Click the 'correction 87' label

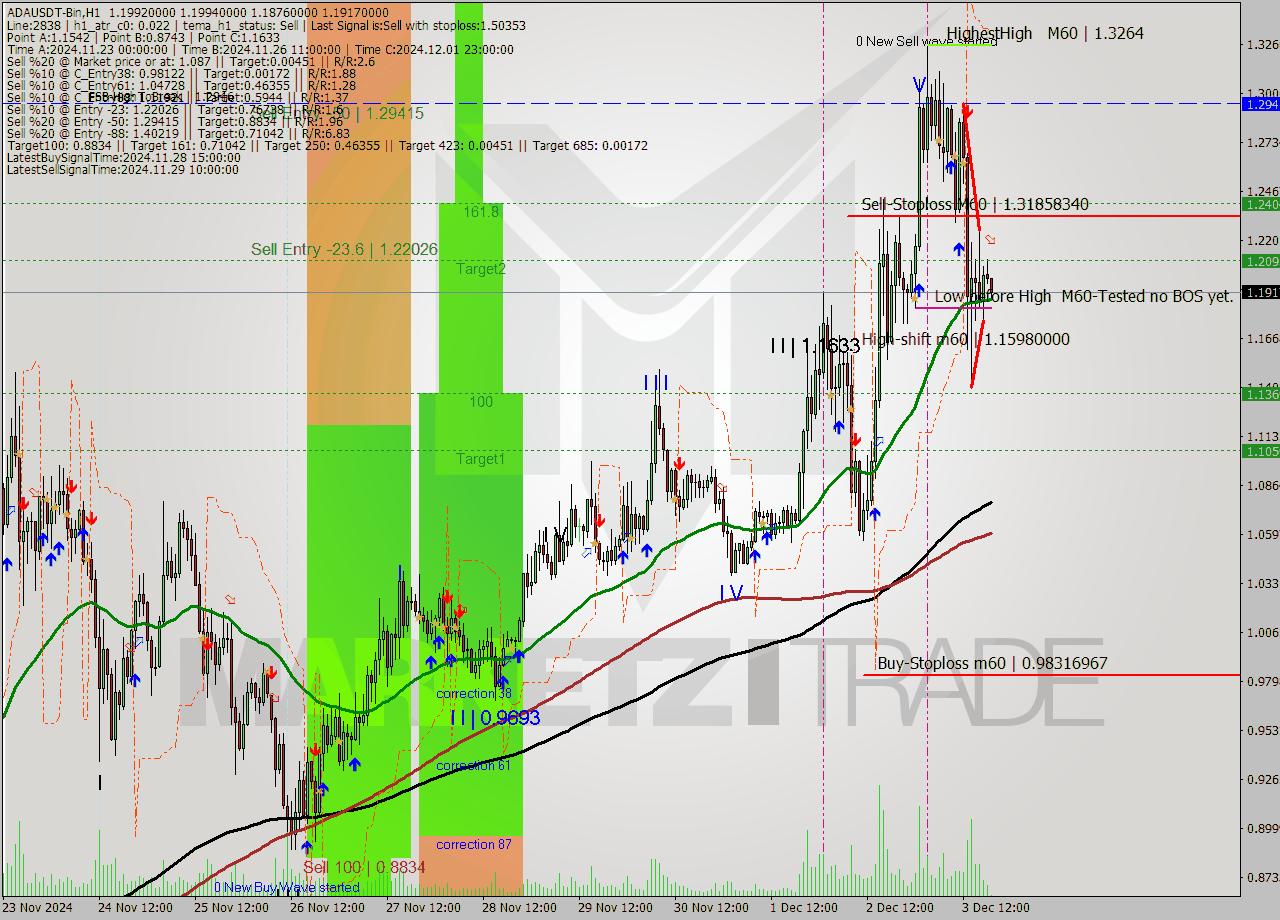click(x=474, y=844)
